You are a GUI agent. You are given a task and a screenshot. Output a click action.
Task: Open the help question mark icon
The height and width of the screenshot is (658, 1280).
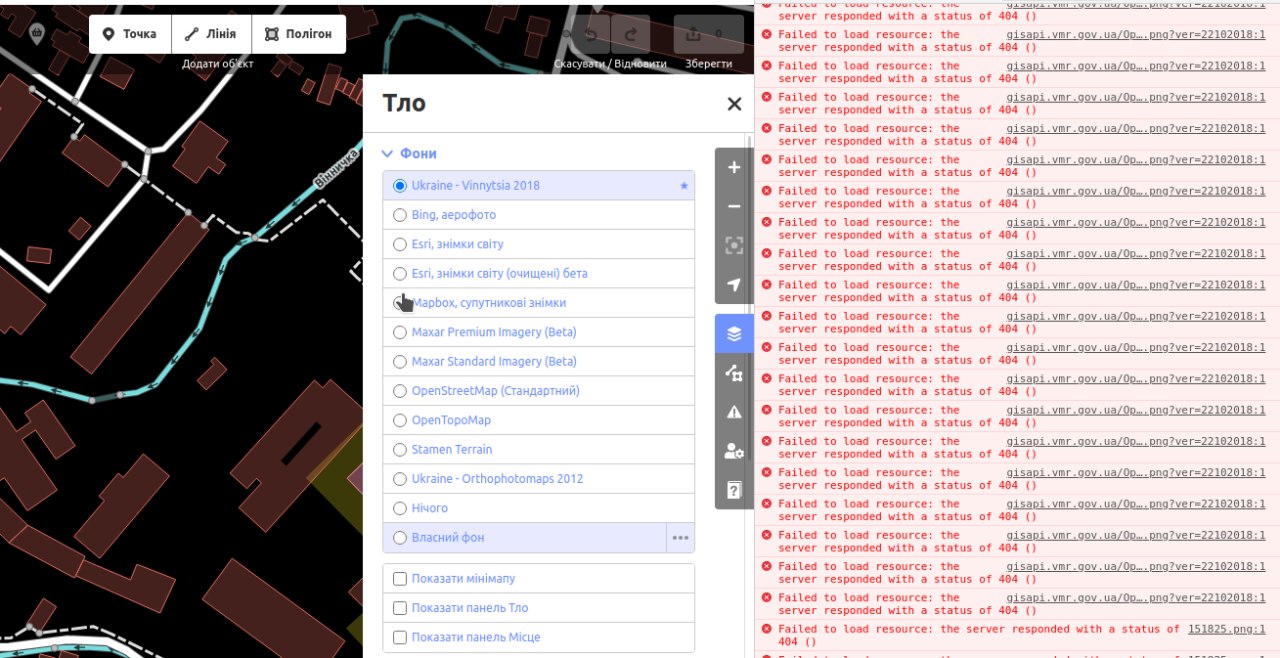point(734,490)
